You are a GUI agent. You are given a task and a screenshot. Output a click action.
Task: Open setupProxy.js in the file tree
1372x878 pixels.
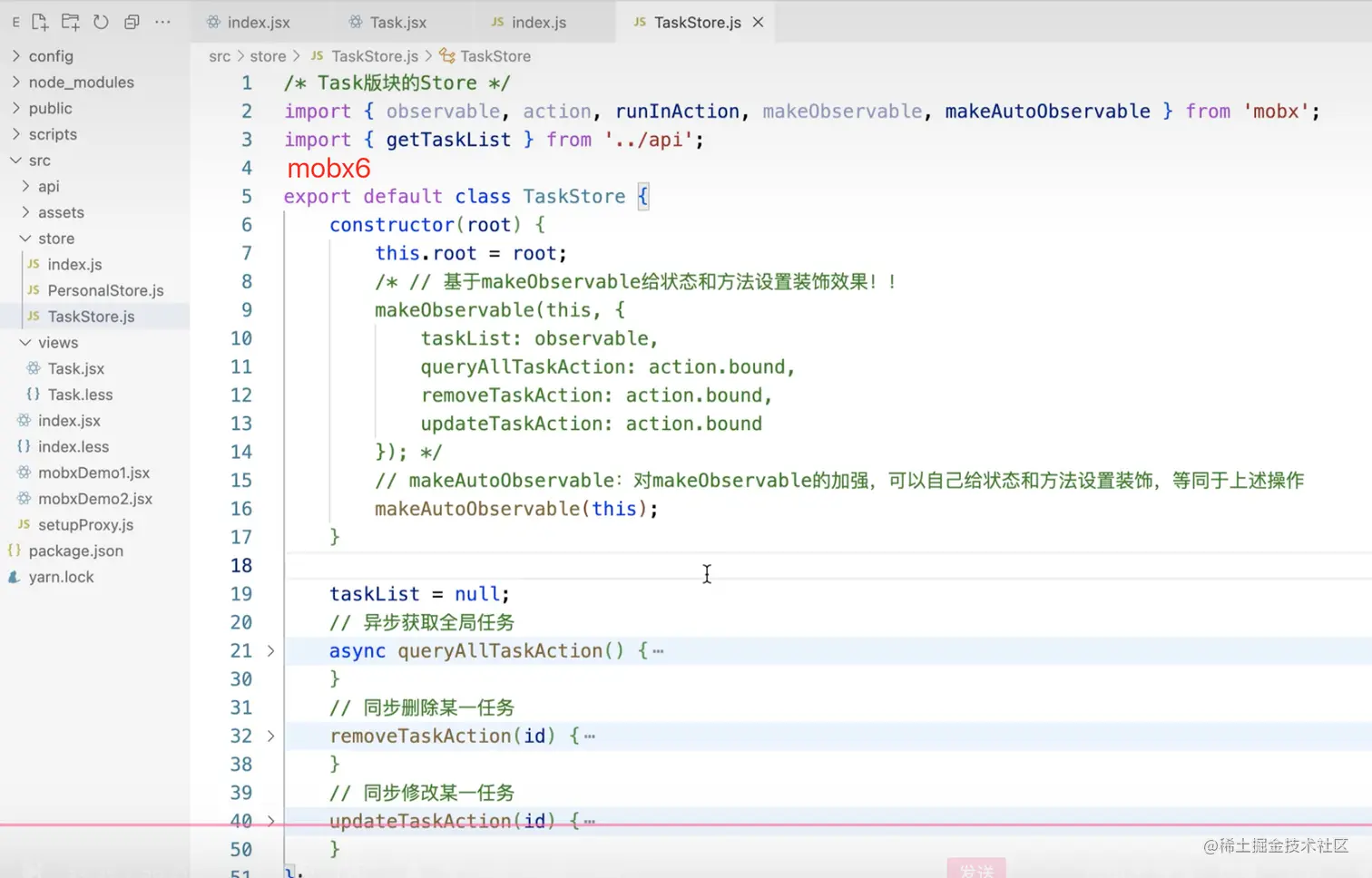click(85, 525)
